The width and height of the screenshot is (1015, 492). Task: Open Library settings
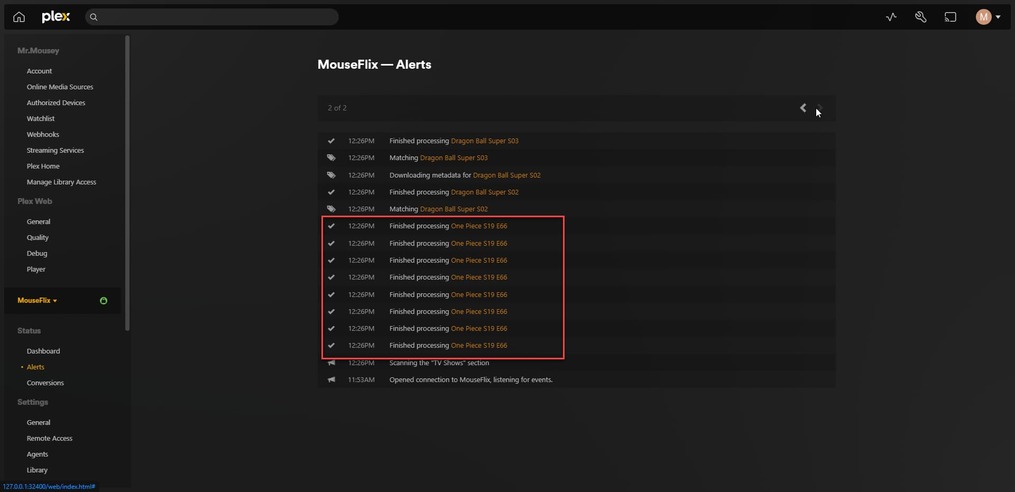coord(37,470)
